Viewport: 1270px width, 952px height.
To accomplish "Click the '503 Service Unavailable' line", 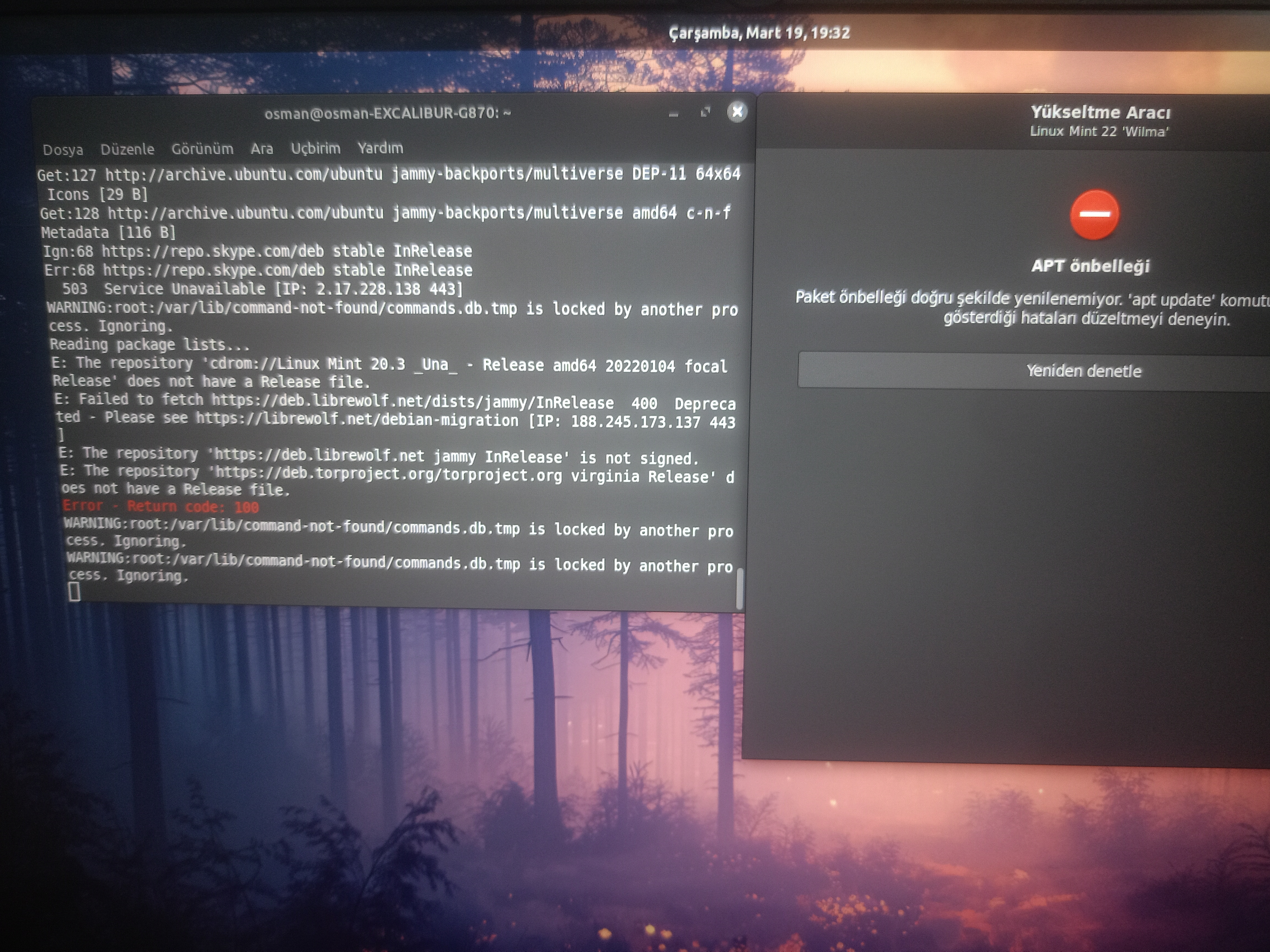I will [x=262, y=289].
